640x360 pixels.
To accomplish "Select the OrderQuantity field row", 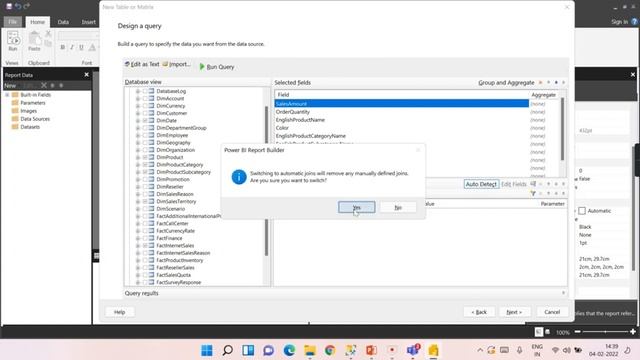I will (402, 112).
